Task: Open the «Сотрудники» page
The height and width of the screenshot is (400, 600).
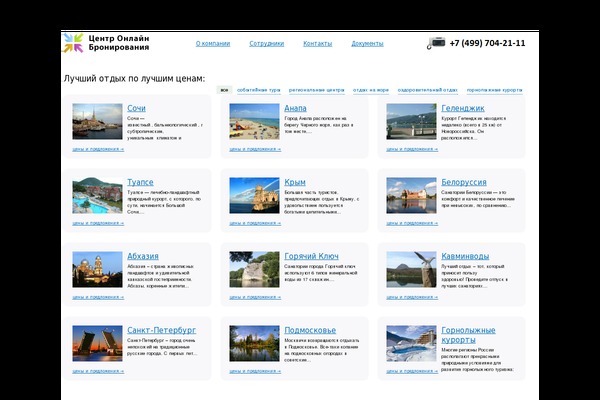Action: click(267, 44)
